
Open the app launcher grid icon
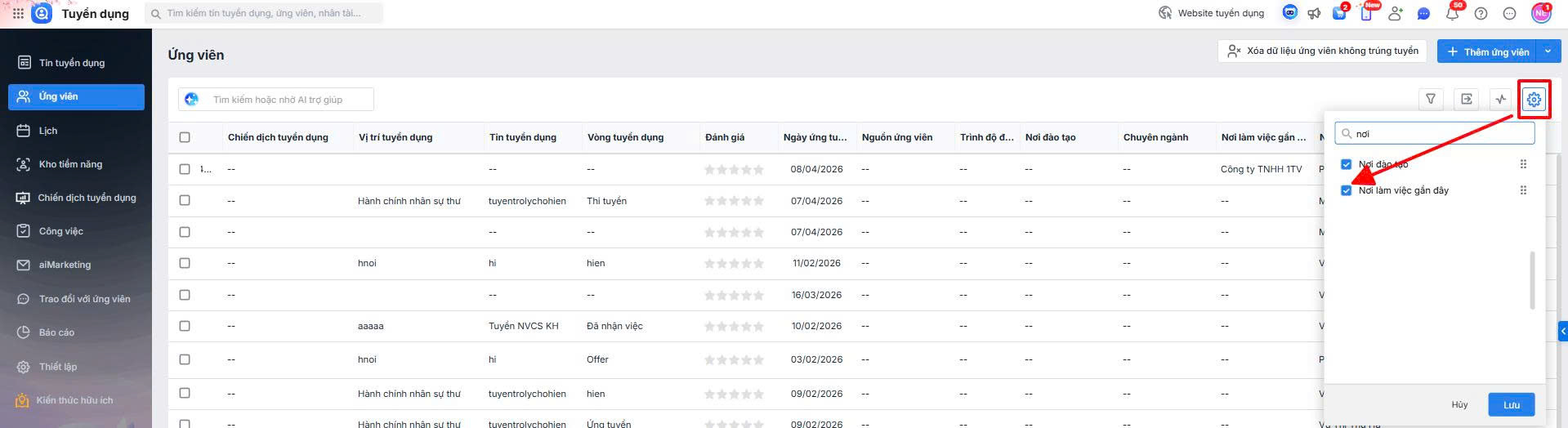point(18,13)
